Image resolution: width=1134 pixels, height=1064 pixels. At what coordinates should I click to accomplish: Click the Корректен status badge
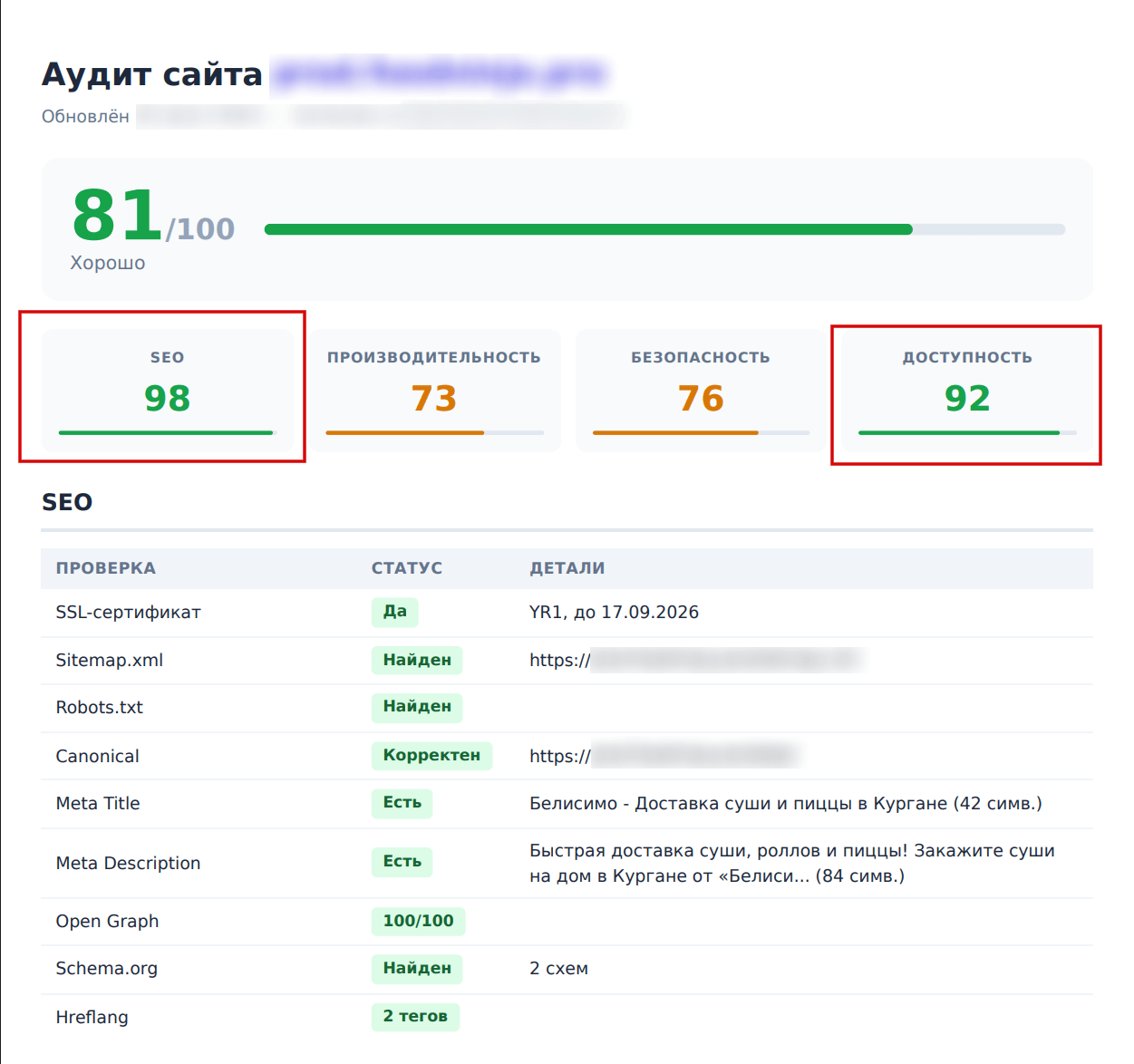(431, 756)
